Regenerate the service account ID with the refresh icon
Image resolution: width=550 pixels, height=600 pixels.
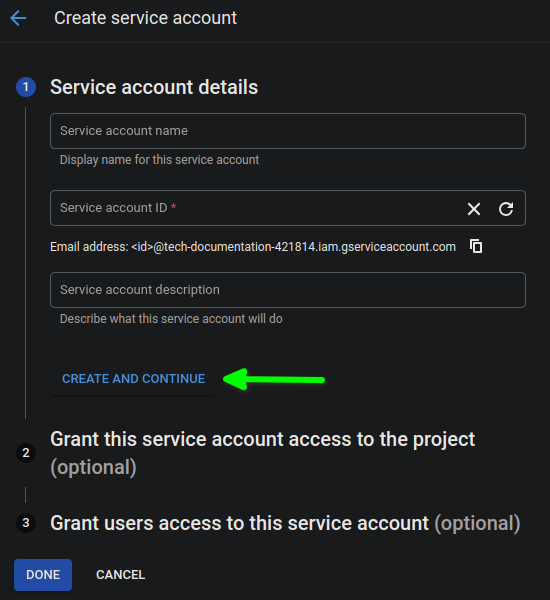coord(506,209)
